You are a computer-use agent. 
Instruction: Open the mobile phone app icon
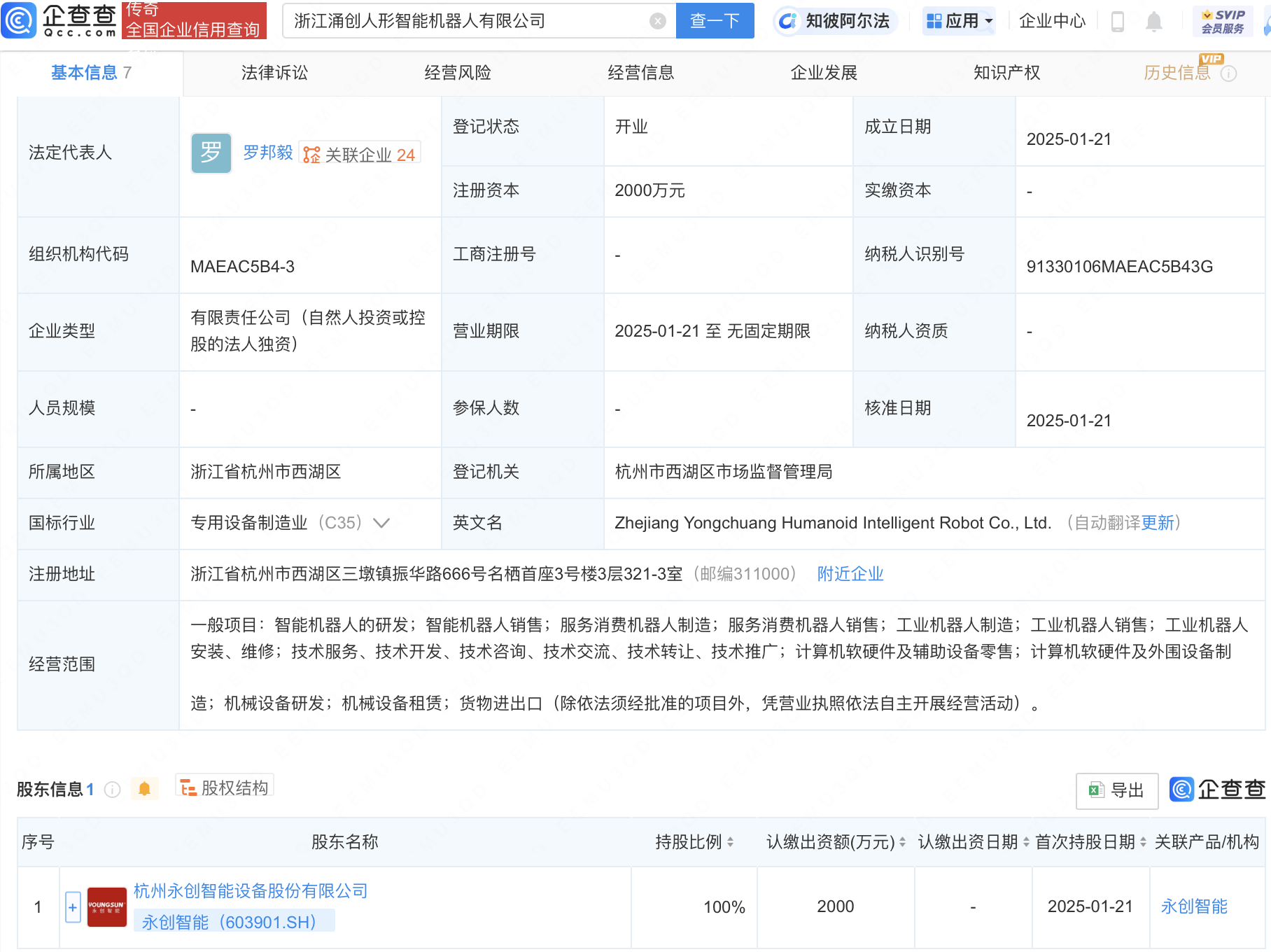click(1118, 22)
